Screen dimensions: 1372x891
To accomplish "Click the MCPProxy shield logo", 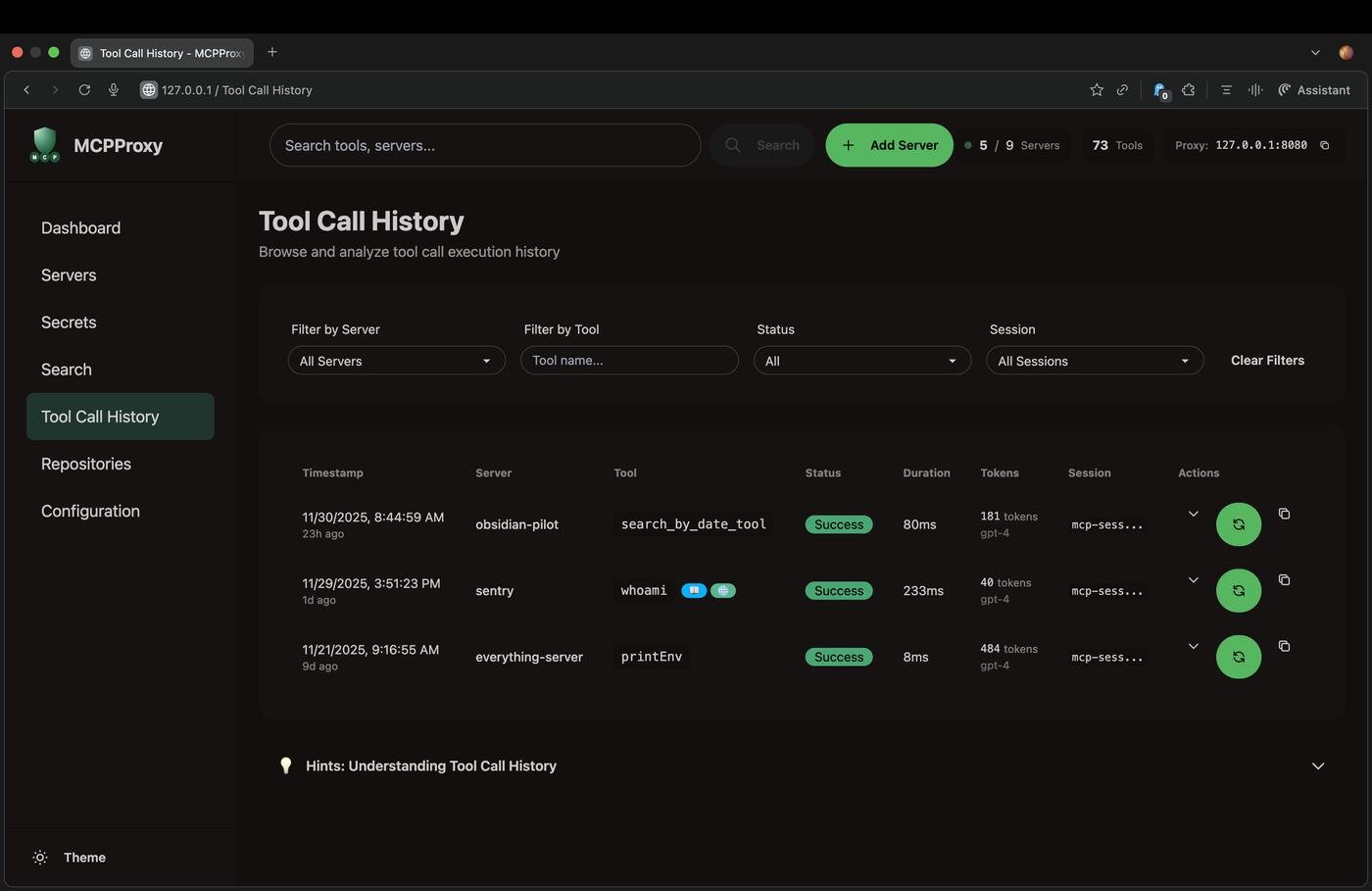I will [x=44, y=145].
